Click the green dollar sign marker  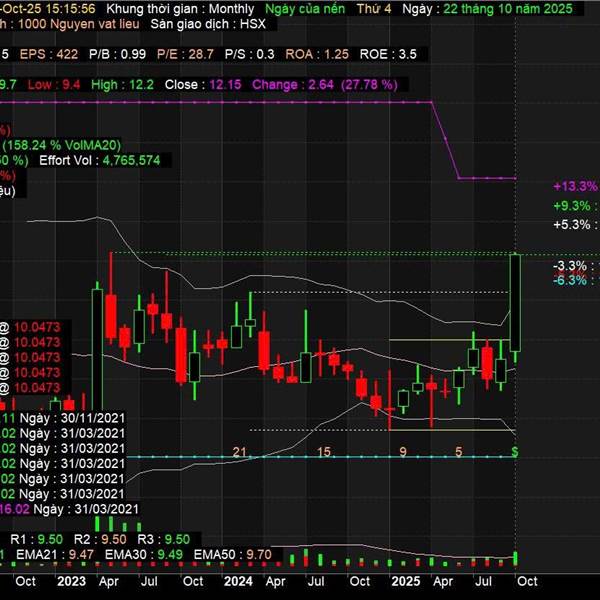coord(515,452)
